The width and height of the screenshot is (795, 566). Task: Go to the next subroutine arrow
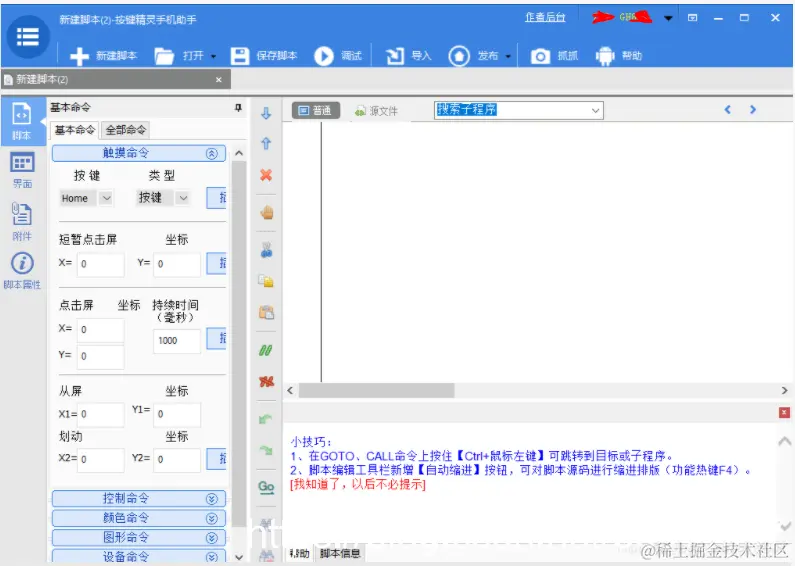[x=753, y=110]
